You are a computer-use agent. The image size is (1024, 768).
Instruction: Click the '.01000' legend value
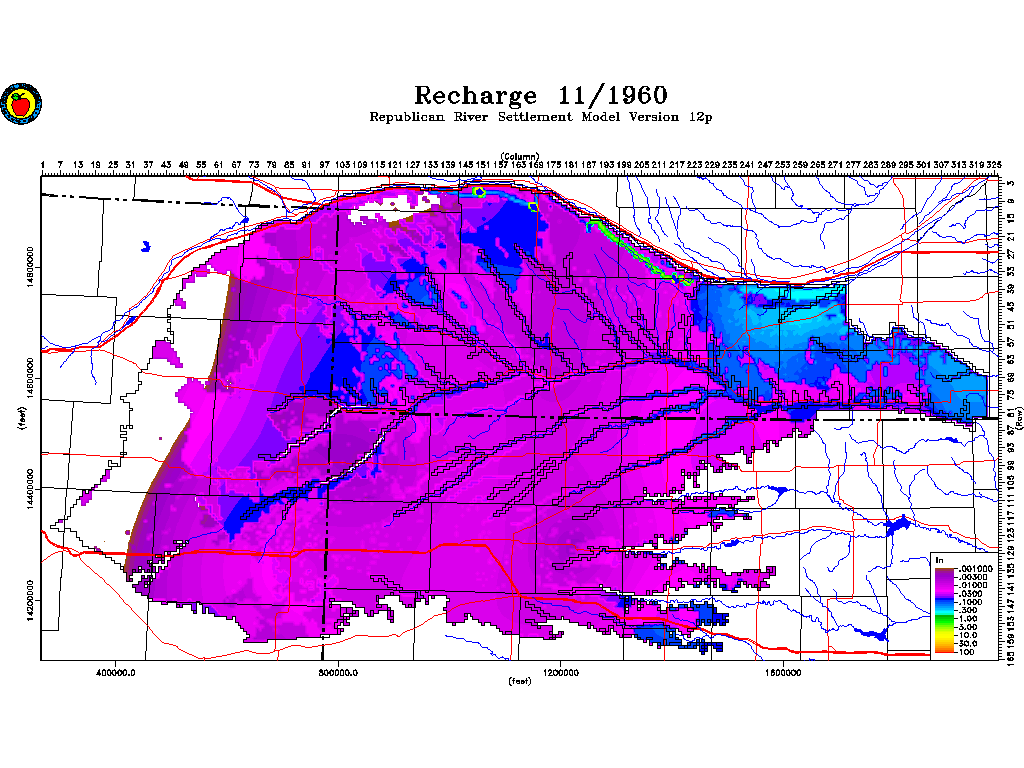pyautogui.click(x=972, y=586)
